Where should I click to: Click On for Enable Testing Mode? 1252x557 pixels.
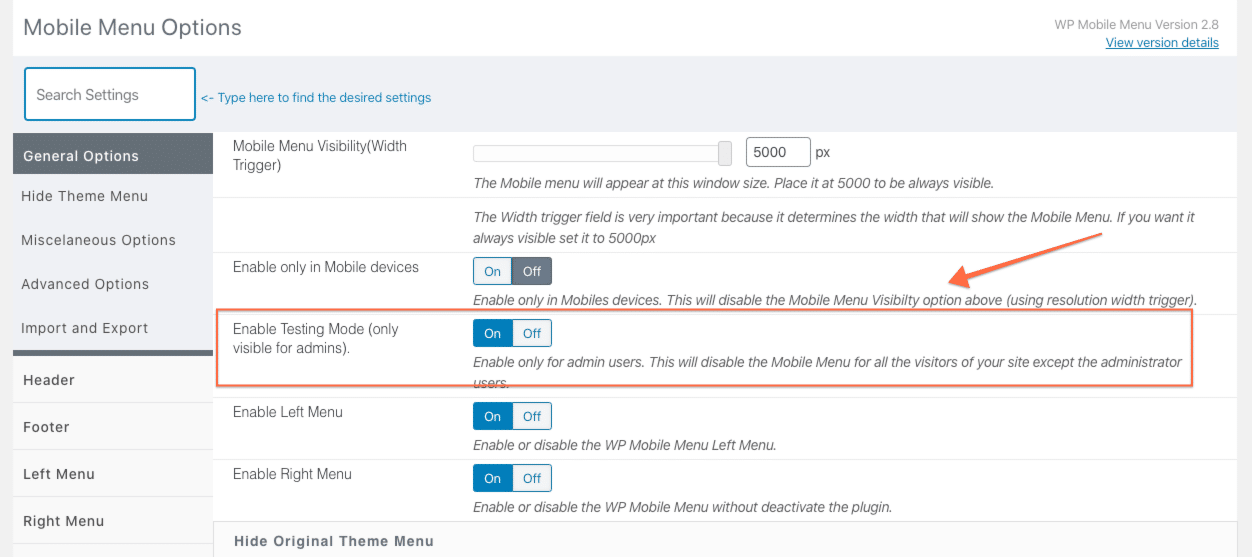[x=492, y=333]
